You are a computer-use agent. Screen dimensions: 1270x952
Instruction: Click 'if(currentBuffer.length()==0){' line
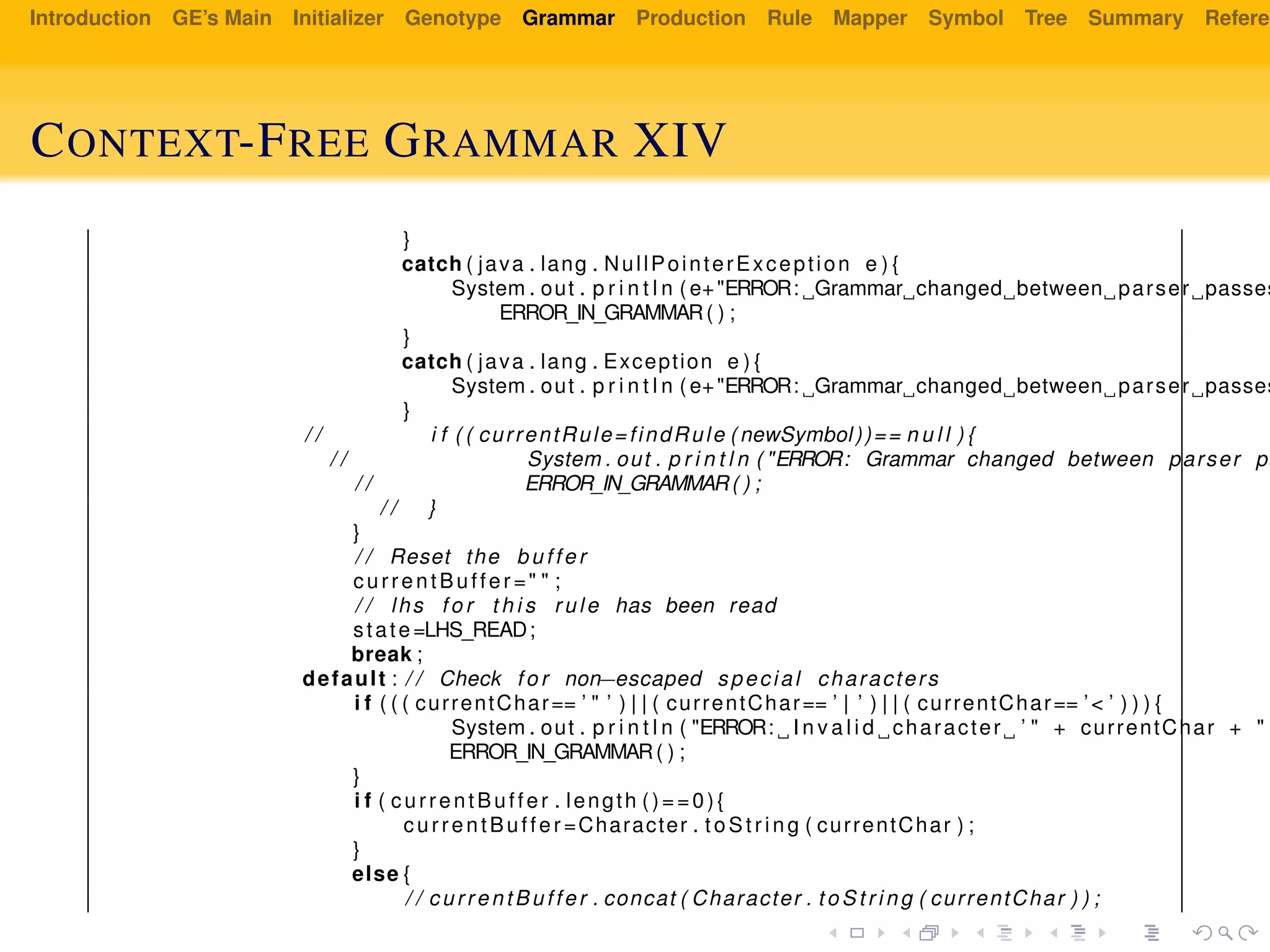[x=539, y=801]
